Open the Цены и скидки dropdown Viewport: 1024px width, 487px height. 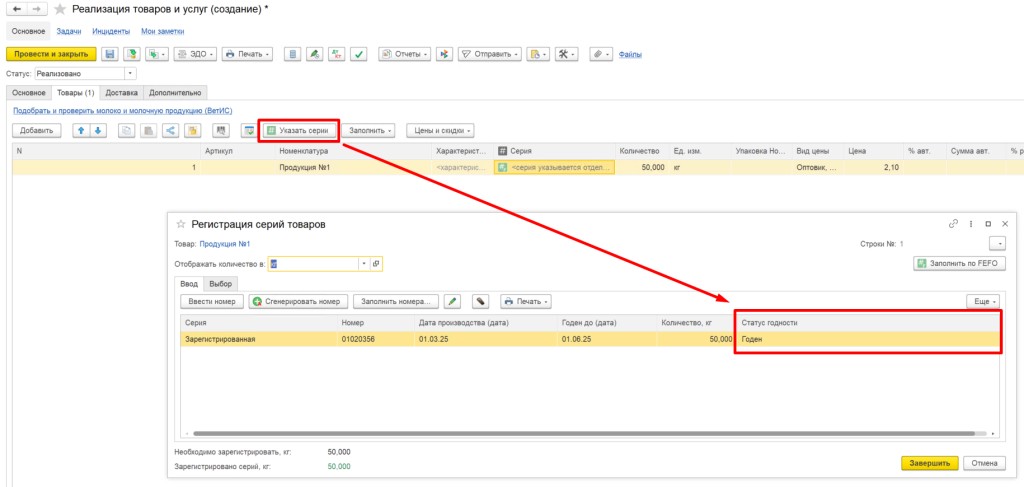click(x=440, y=131)
